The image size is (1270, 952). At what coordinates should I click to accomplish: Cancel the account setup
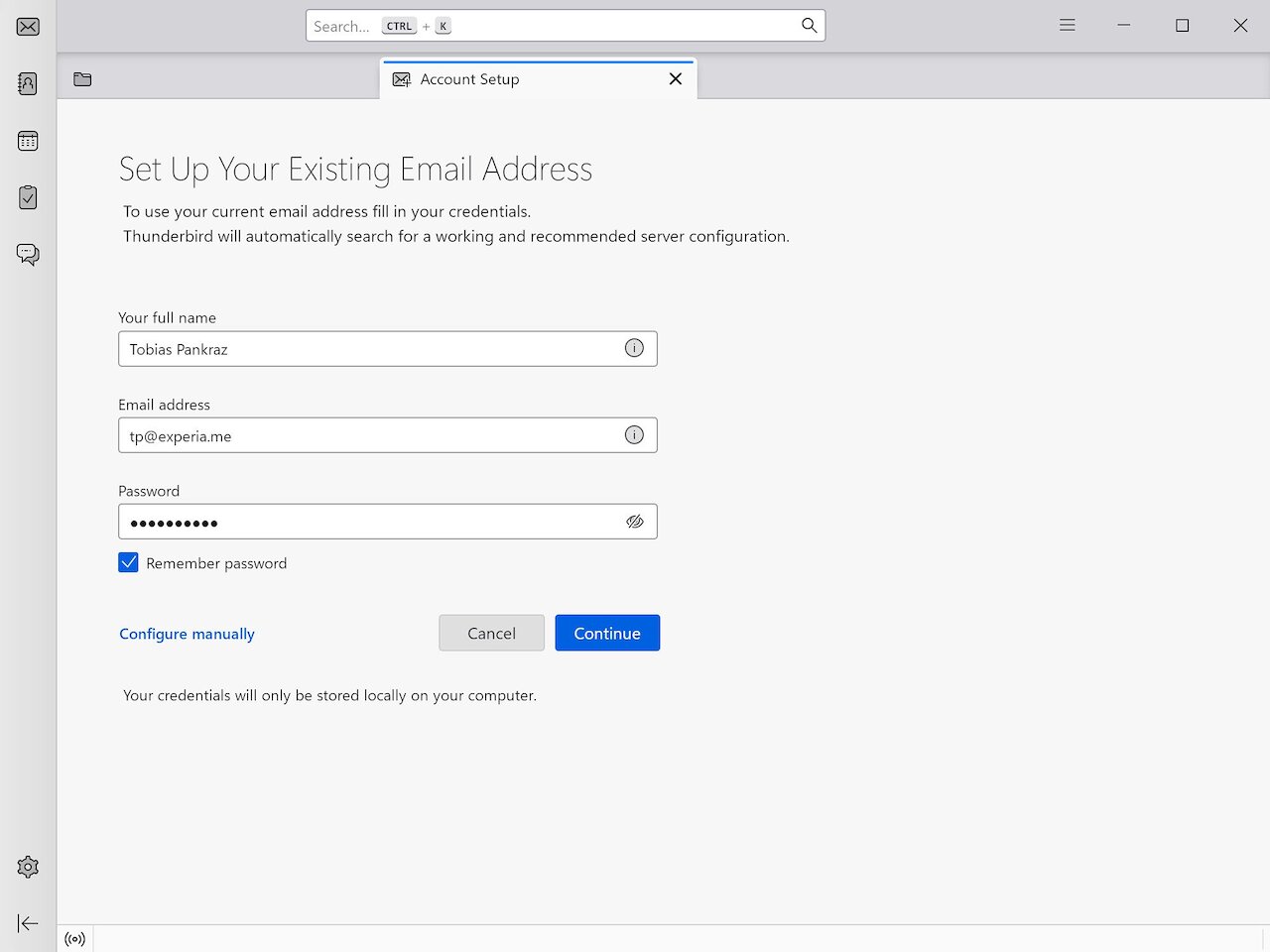(x=491, y=633)
